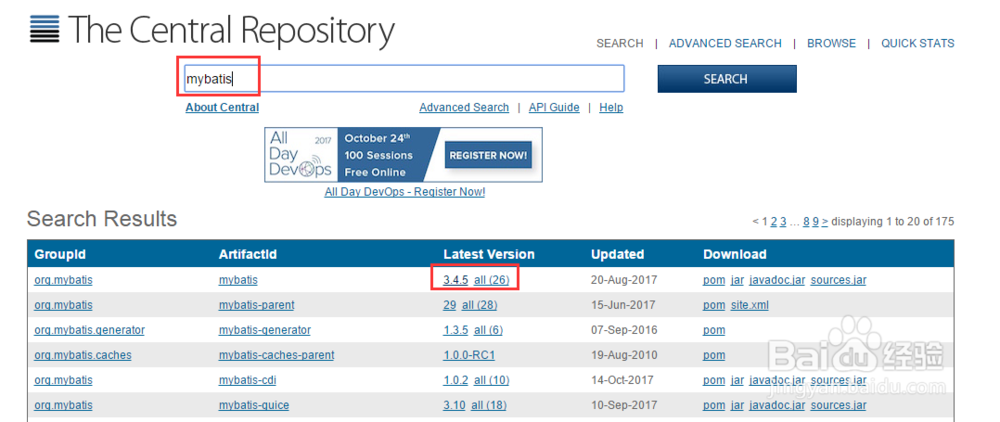Click the All Day DevOps banner image
This screenshot has width=1000, height=422.
pyautogui.click(x=404, y=154)
